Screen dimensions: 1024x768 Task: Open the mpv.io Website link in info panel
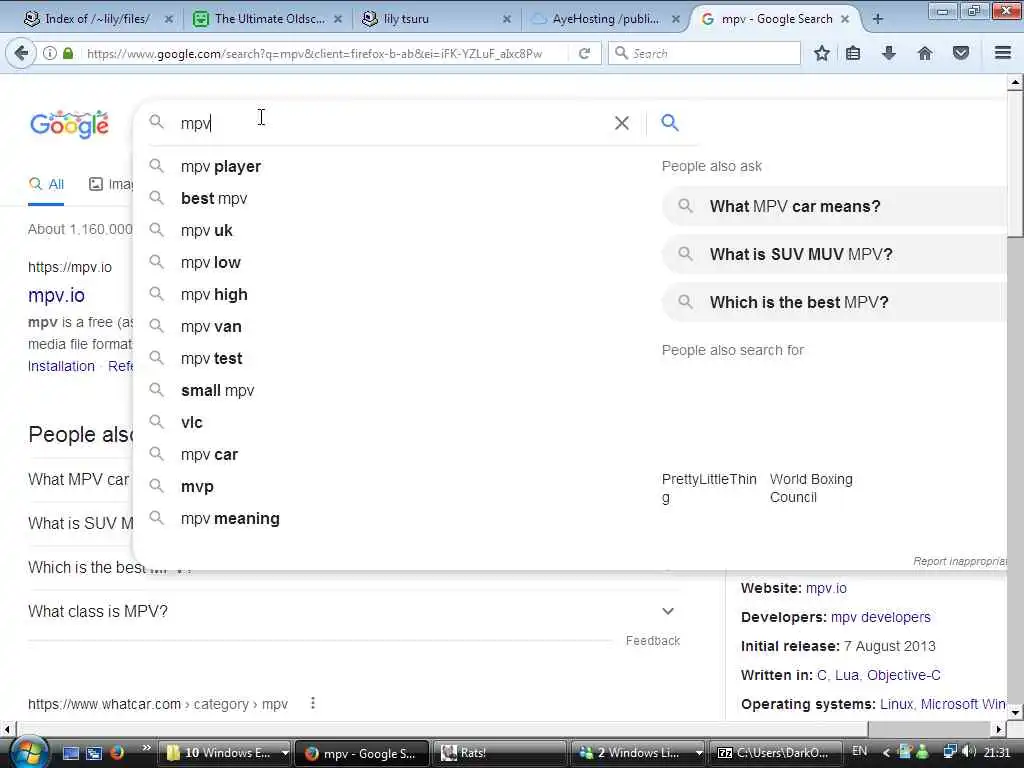tap(826, 588)
